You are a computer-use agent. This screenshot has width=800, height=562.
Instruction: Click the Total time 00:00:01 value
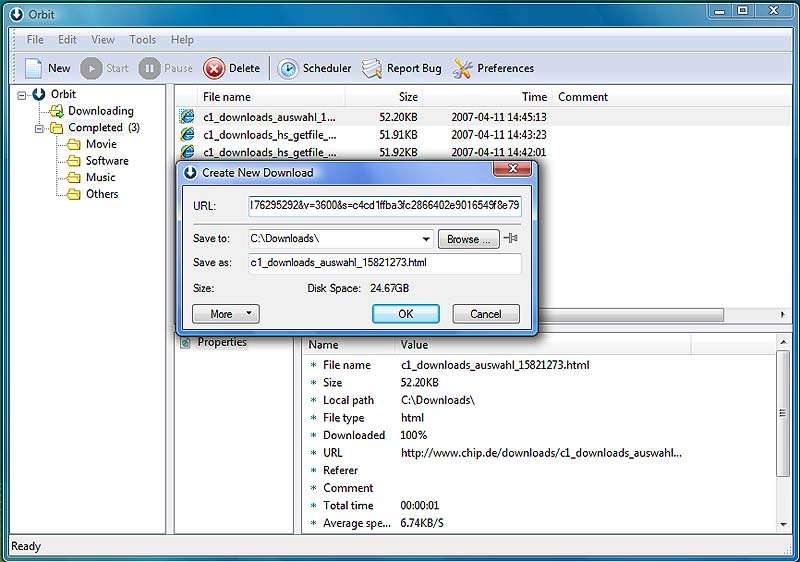click(419, 505)
